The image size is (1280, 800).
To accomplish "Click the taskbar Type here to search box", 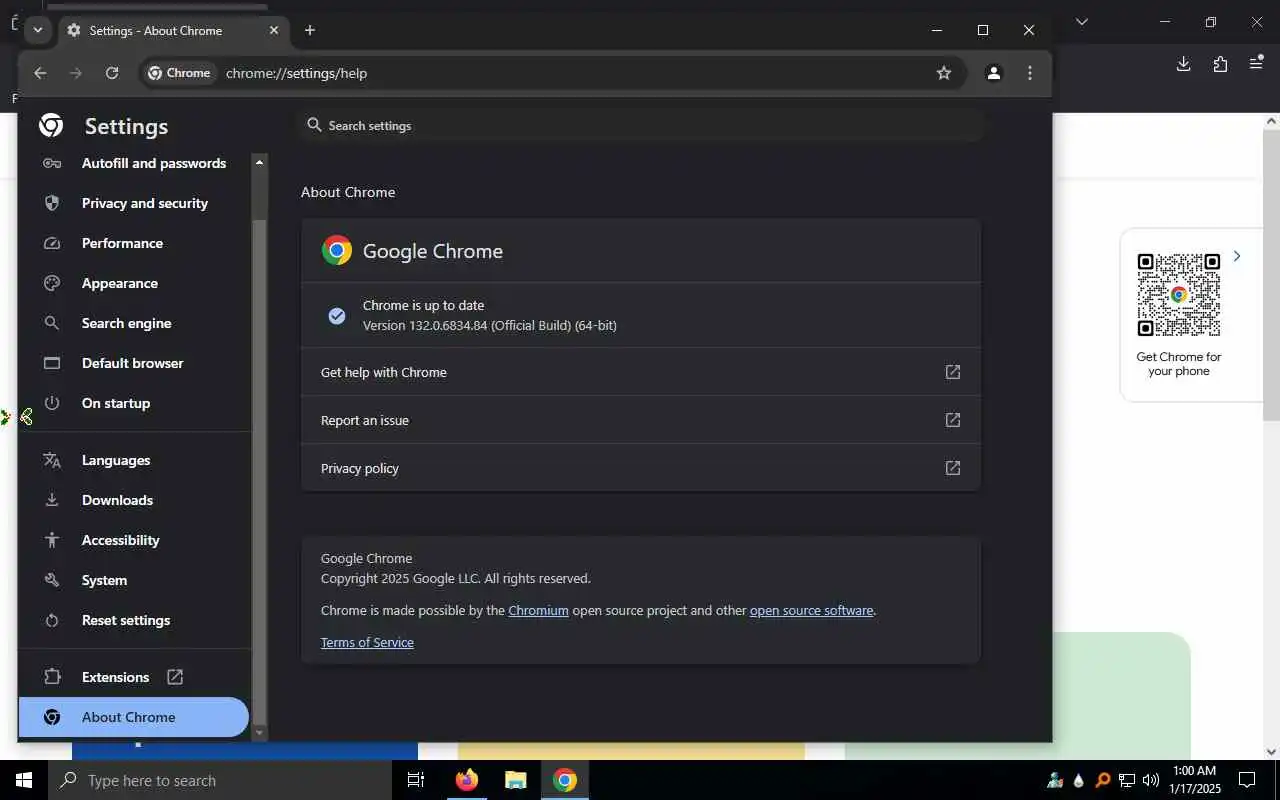I will [x=220, y=780].
